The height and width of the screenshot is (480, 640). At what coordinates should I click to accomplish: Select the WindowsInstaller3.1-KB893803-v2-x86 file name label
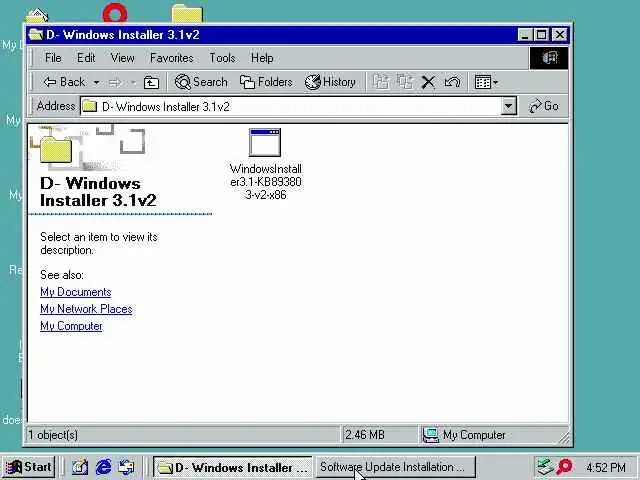point(266,182)
